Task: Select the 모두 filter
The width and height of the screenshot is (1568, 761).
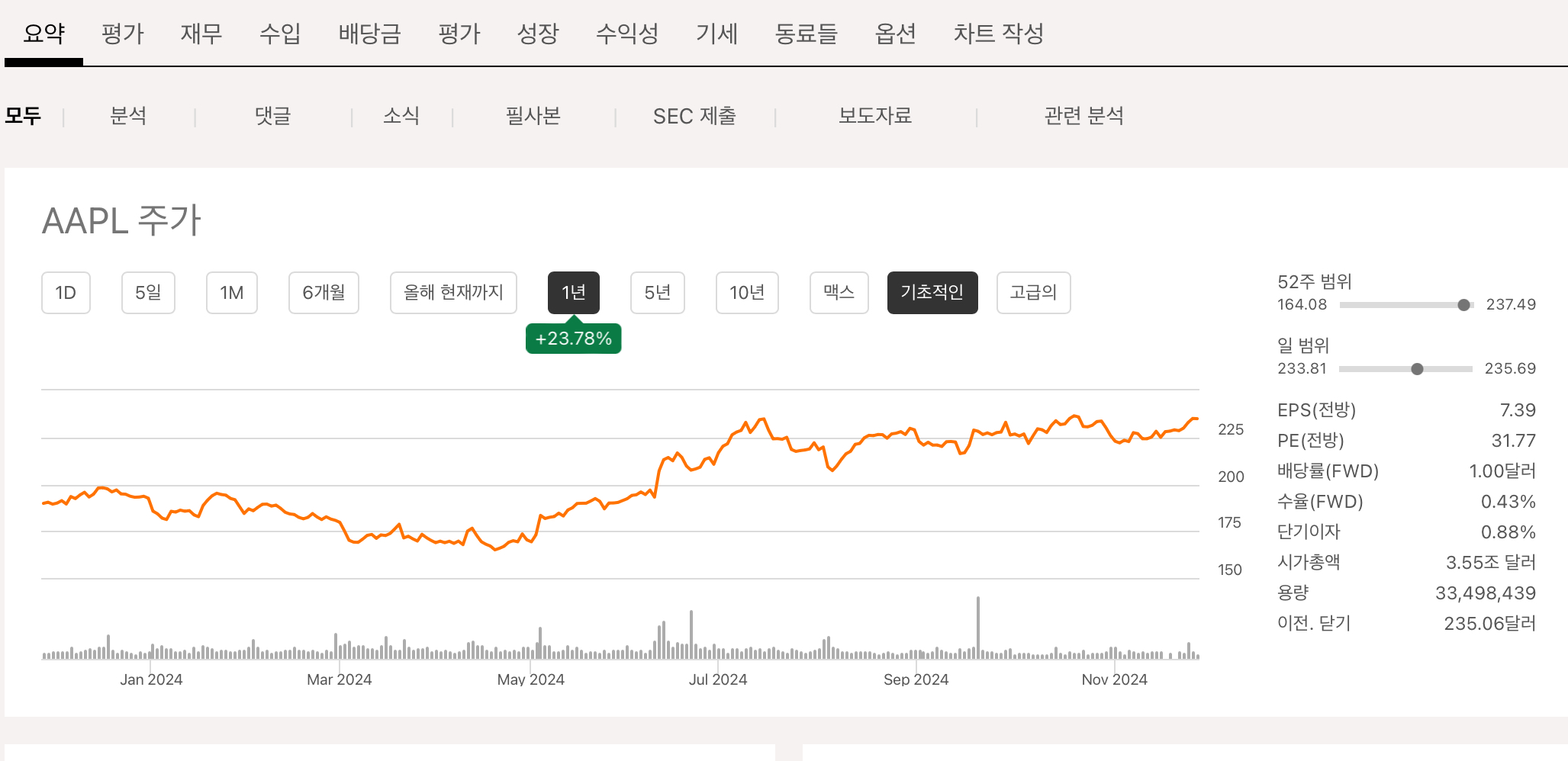Action: [23, 116]
